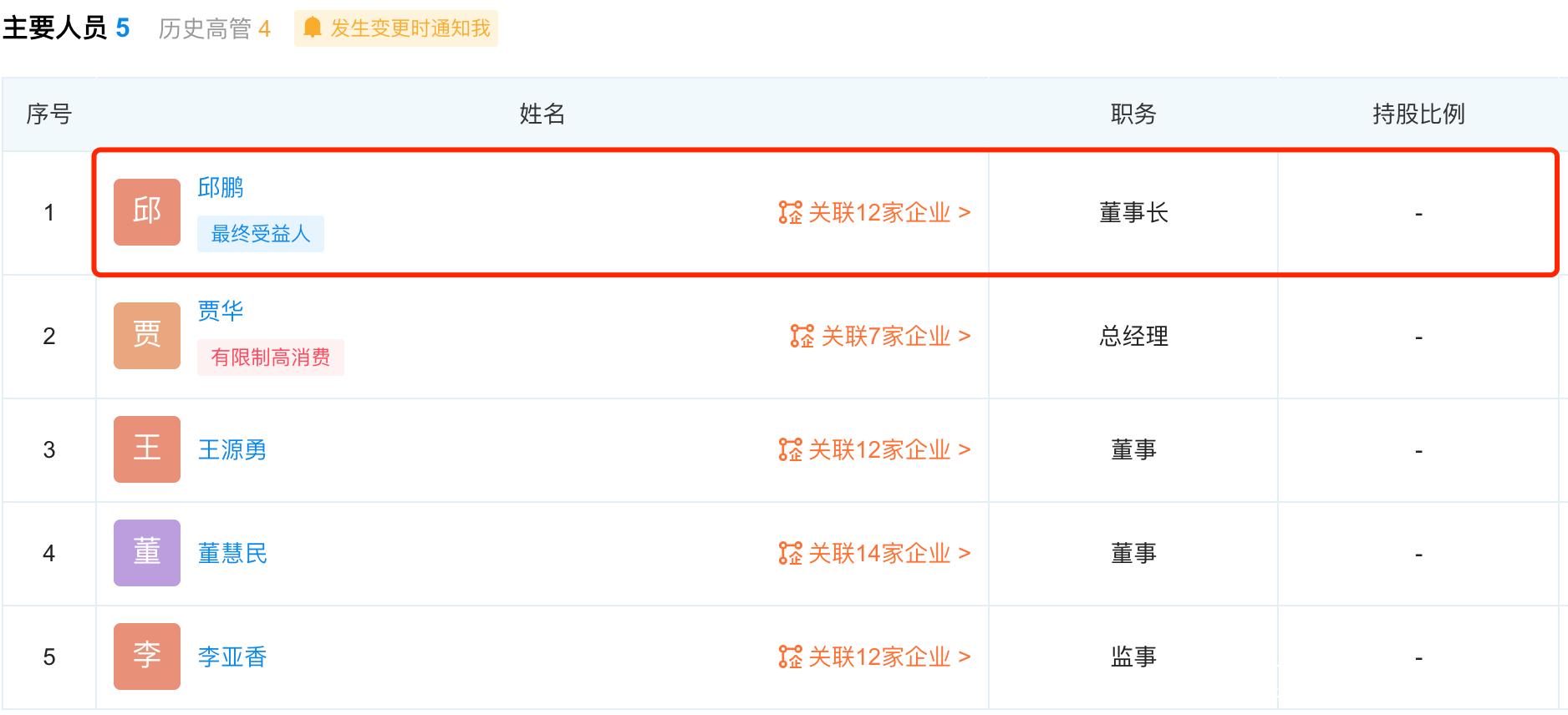Click the 有限制高消费 warning tag

(270, 357)
